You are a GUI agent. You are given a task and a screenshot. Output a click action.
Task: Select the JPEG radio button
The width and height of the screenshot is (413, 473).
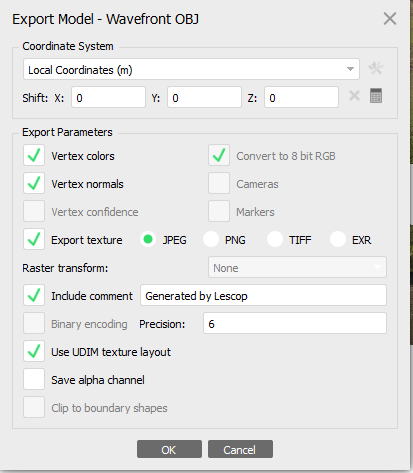click(148, 239)
